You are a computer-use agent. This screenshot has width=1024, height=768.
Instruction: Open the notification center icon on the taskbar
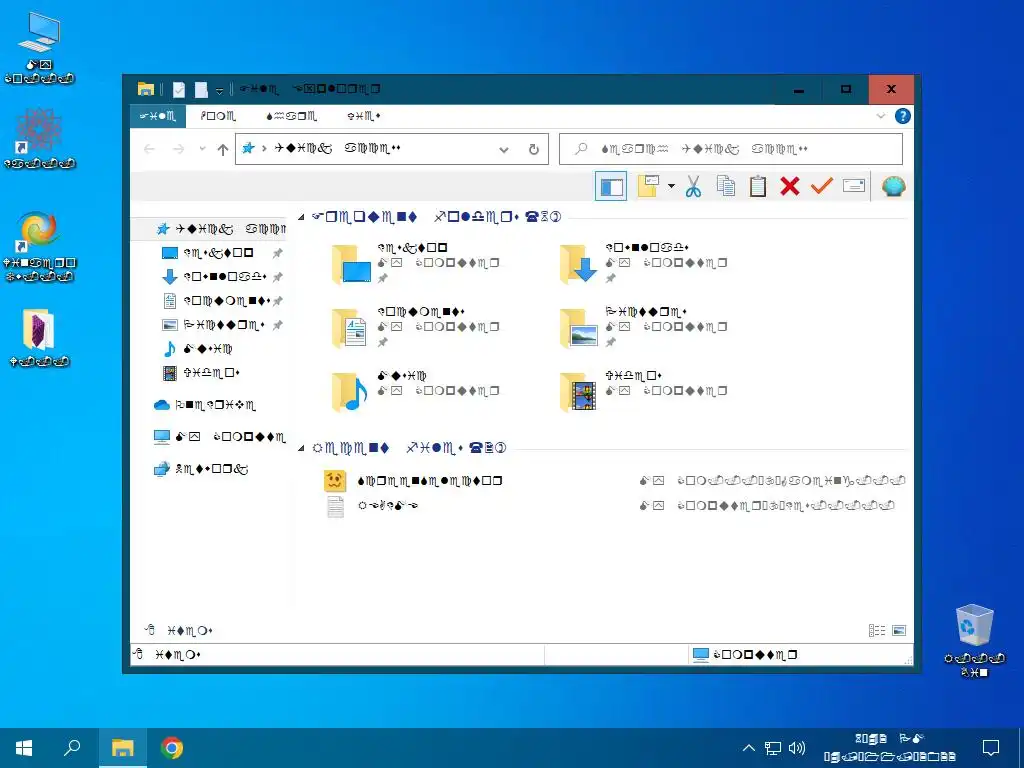(991, 748)
